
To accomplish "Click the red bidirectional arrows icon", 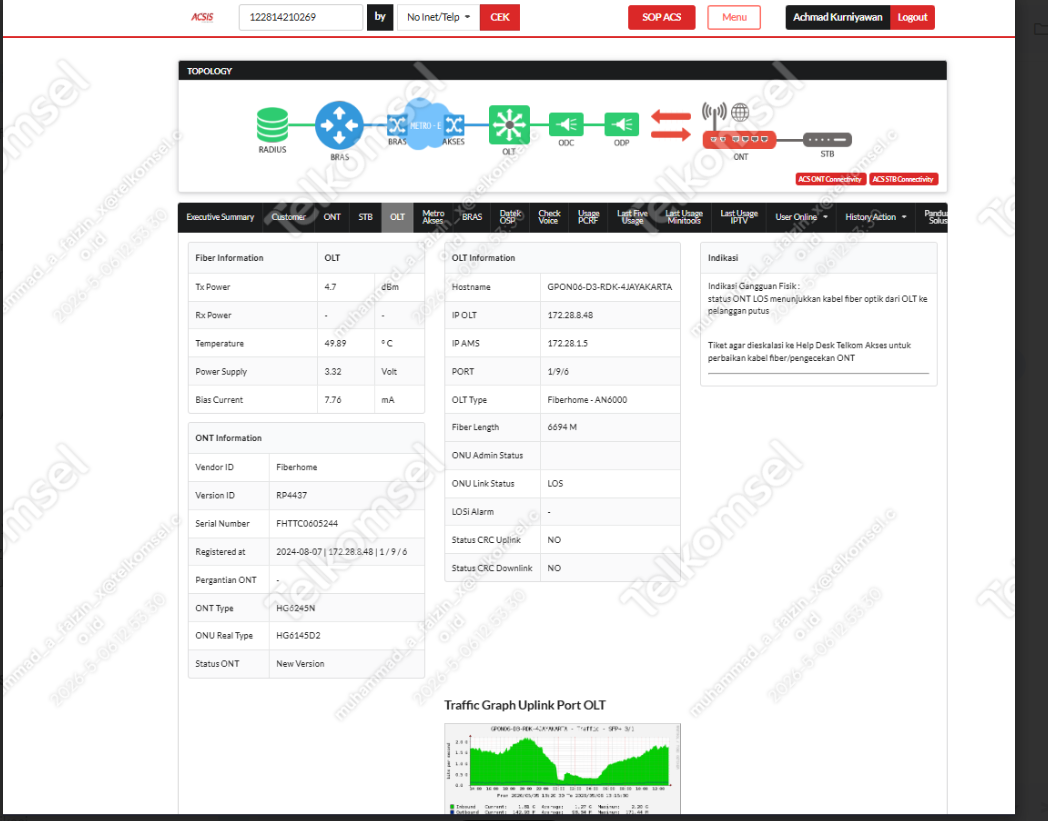I will point(670,125).
